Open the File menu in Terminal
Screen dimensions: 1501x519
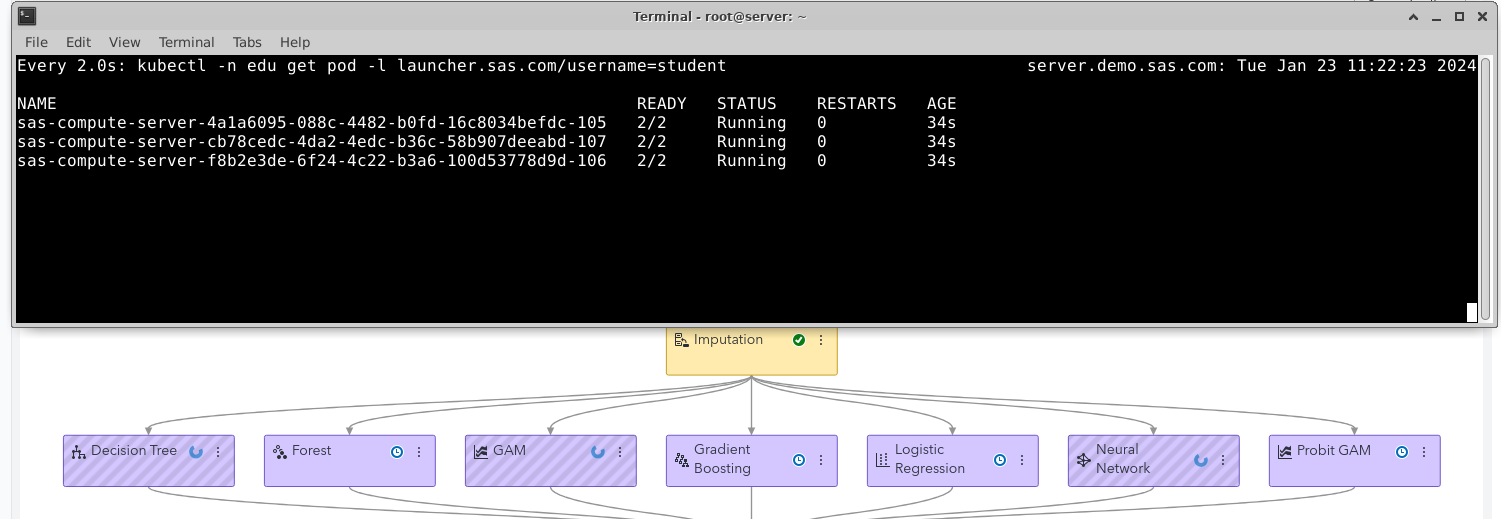tap(36, 42)
